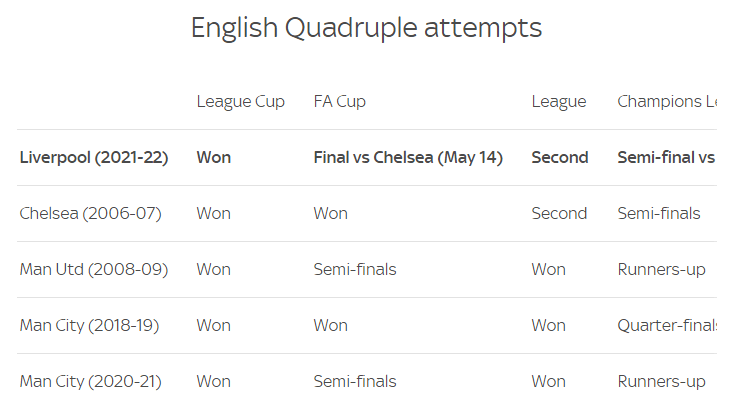Select the Man City (2020-21) row label
This screenshot has height=405, width=738.
pos(90,381)
